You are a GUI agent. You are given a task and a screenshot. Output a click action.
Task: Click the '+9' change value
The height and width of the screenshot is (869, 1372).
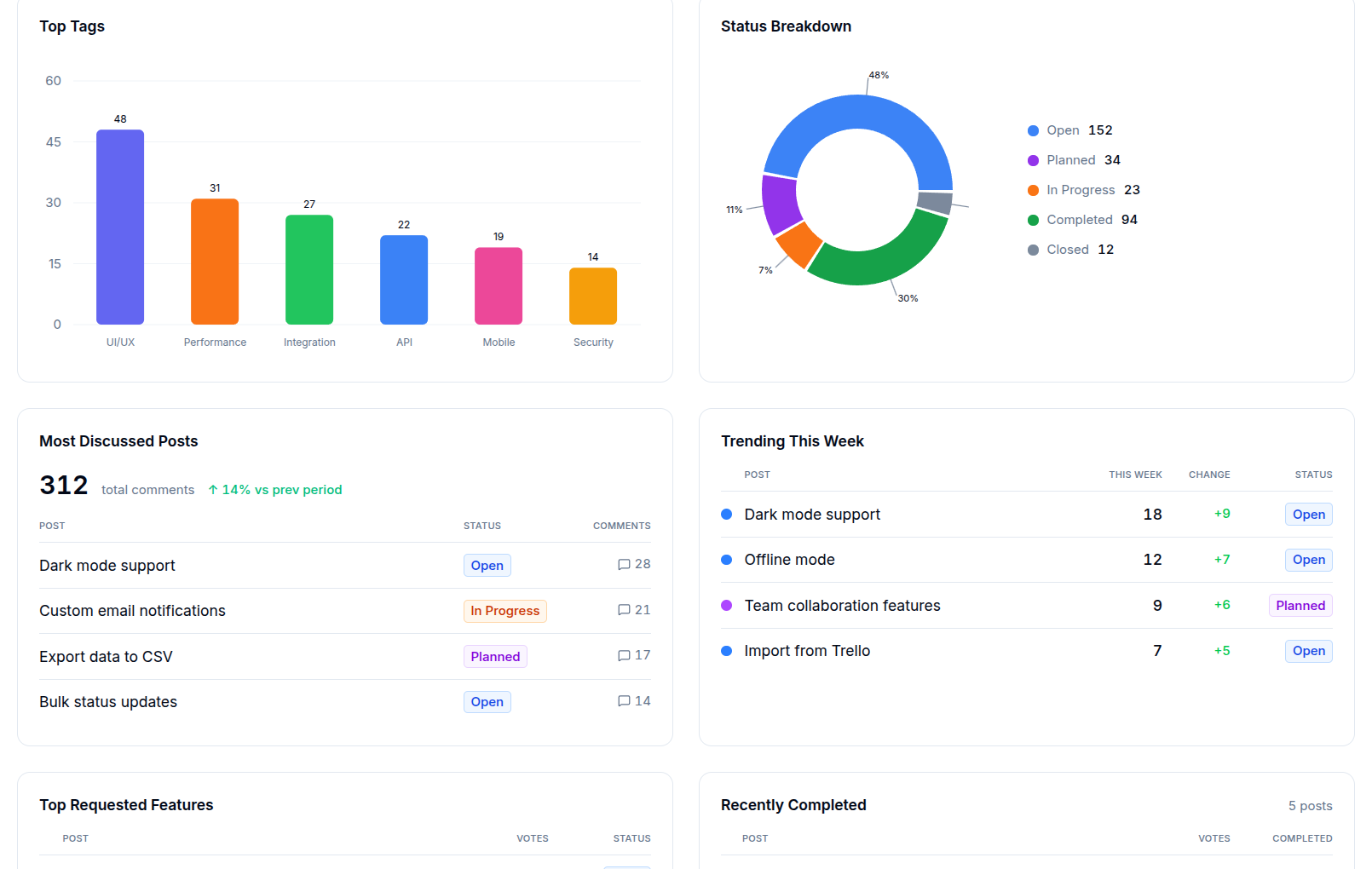[x=1222, y=514]
